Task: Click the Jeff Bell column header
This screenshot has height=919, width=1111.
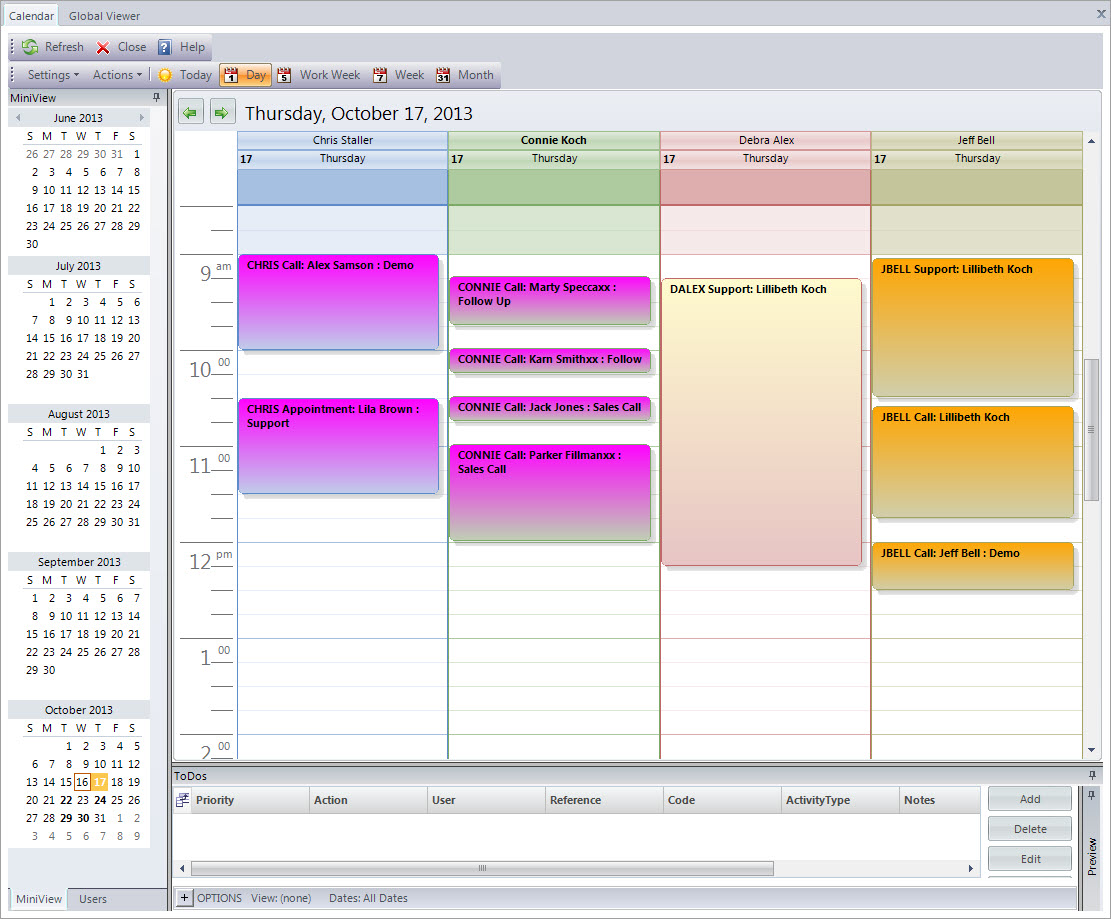Action: coord(976,140)
